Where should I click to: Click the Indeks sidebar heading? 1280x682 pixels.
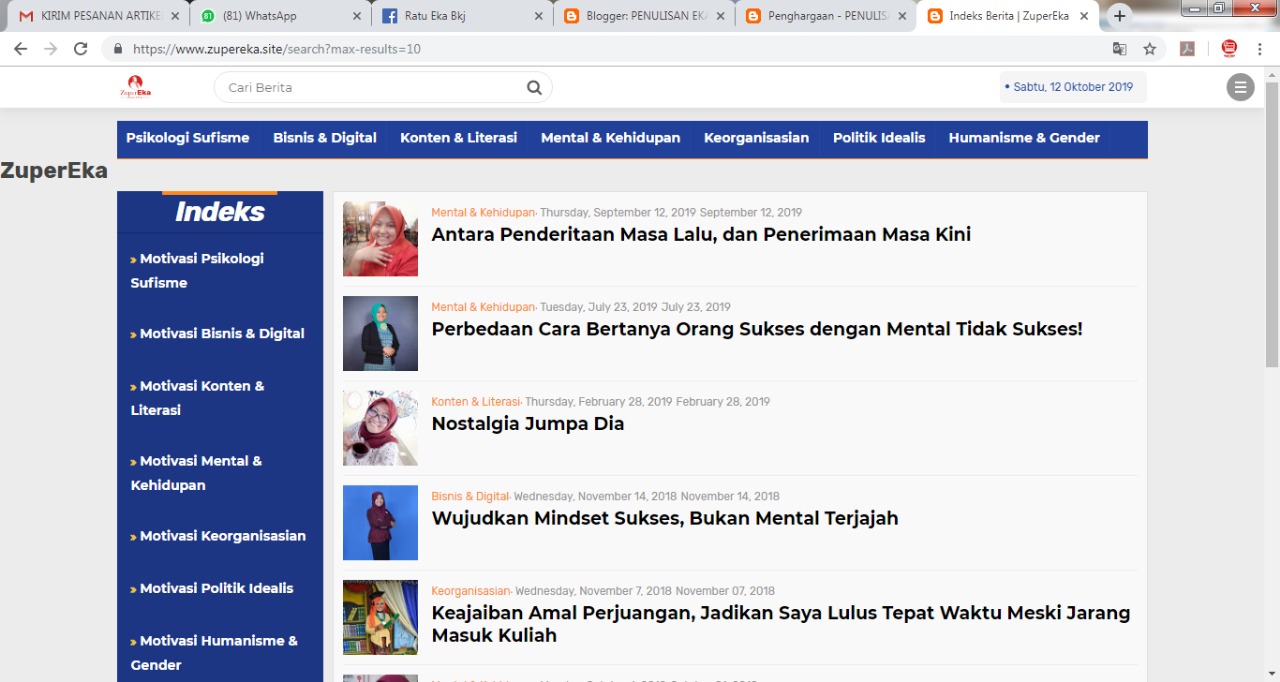[x=220, y=212]
